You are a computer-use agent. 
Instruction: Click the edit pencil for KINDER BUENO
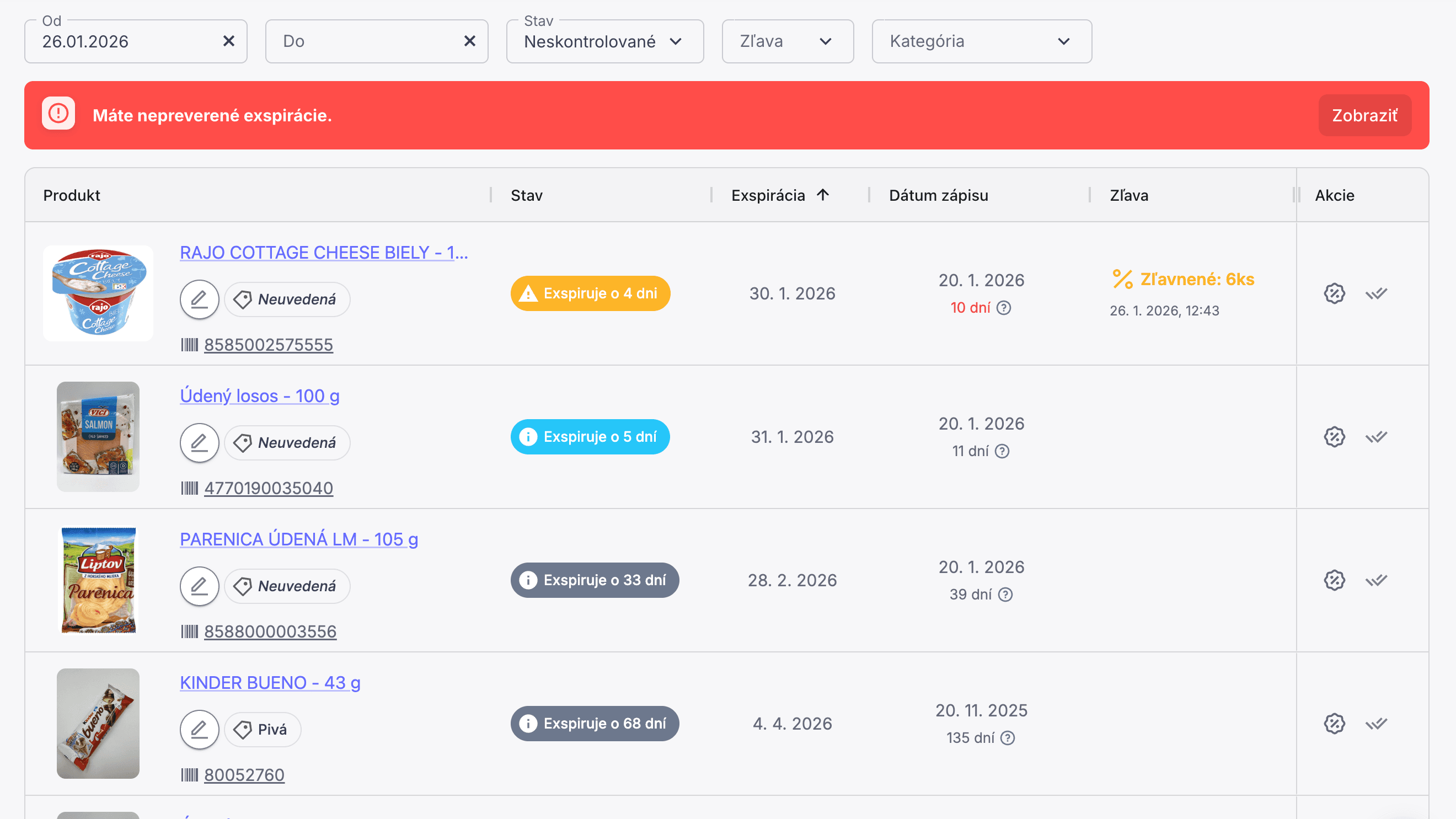pos(199,729)
